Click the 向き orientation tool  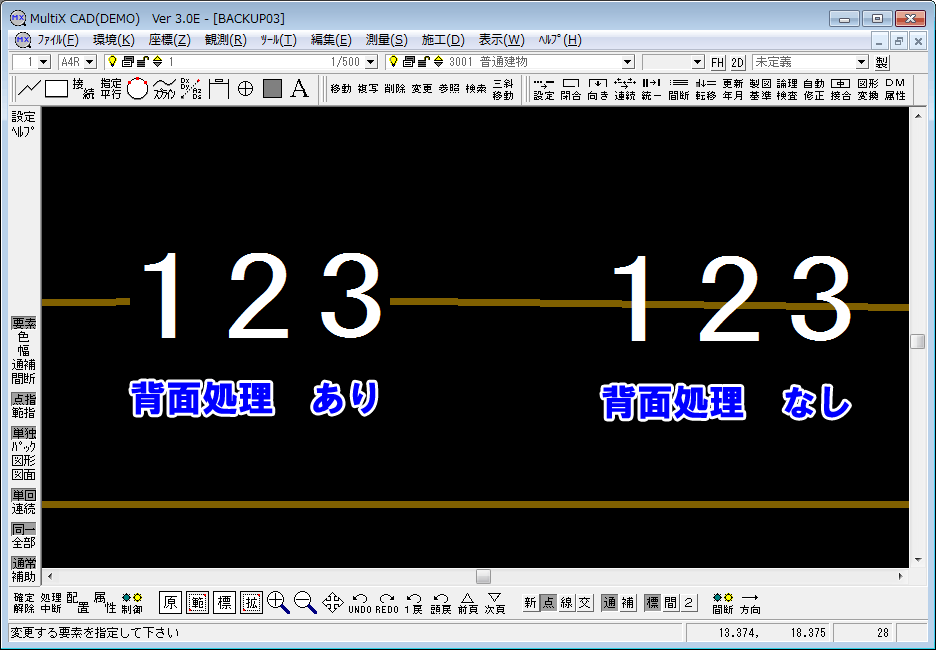pyautogui.click(x=598, y=90)
